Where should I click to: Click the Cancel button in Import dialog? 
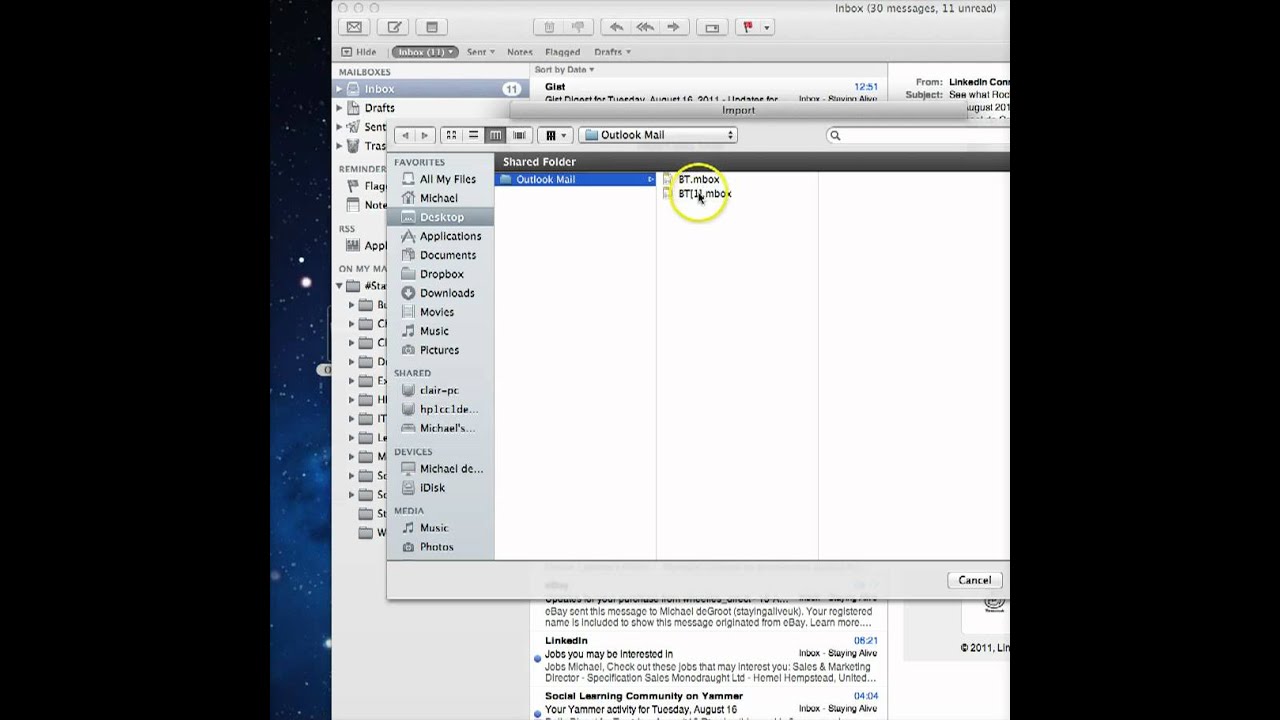[974, 580]
